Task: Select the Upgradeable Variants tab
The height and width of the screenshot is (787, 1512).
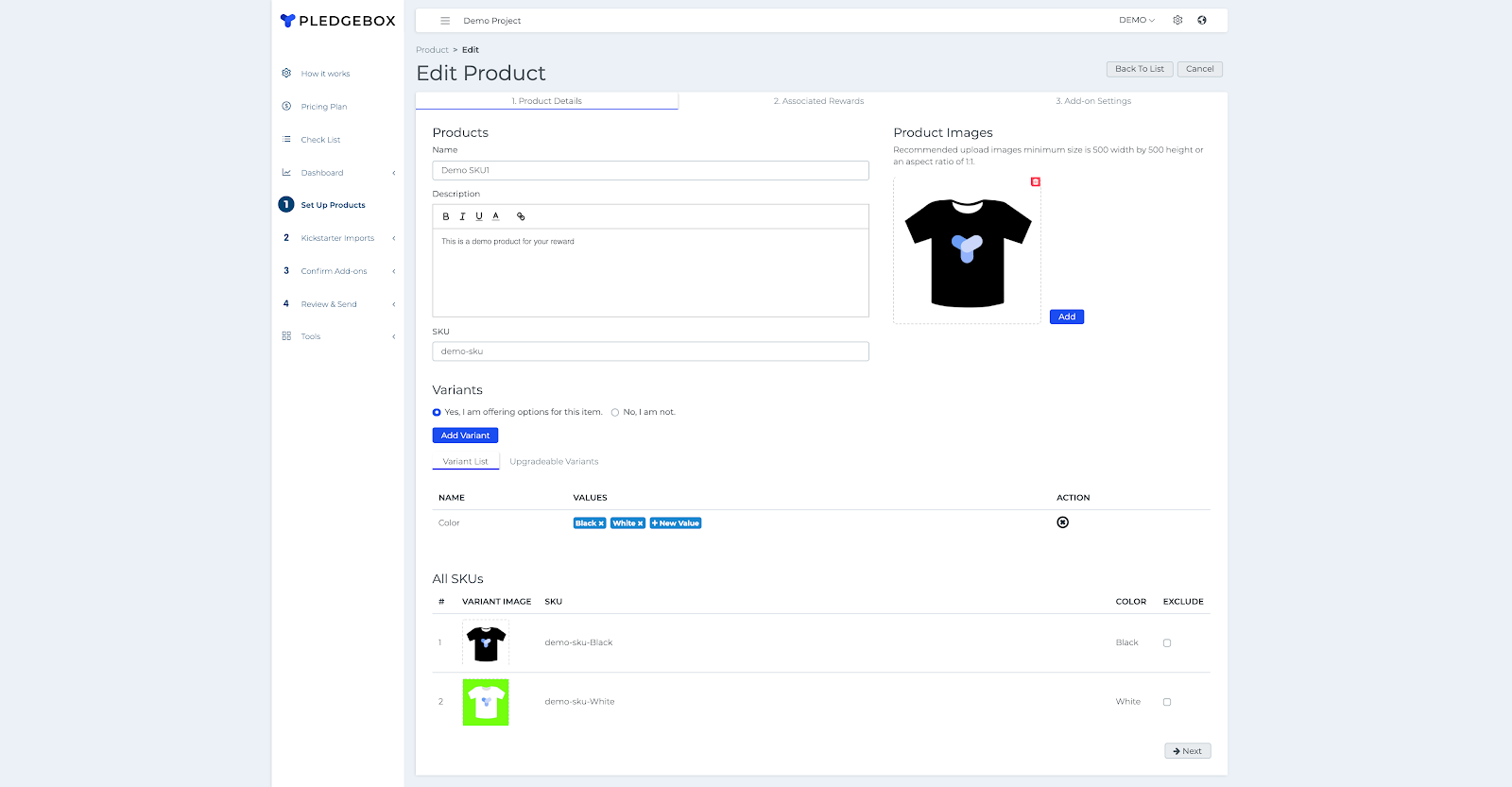Action: pyautogui.click(x=554, y=461)
